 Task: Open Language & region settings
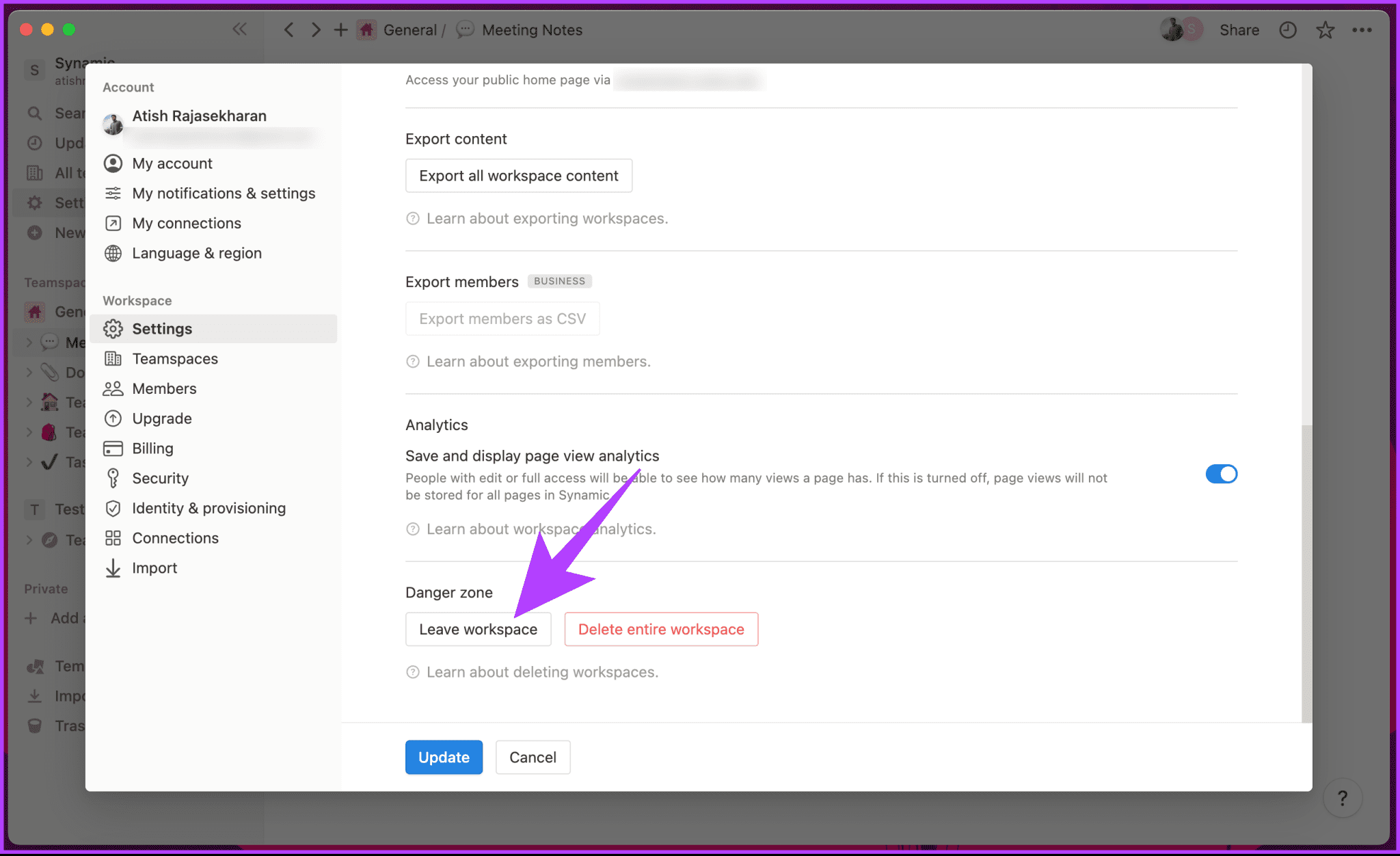213,254
